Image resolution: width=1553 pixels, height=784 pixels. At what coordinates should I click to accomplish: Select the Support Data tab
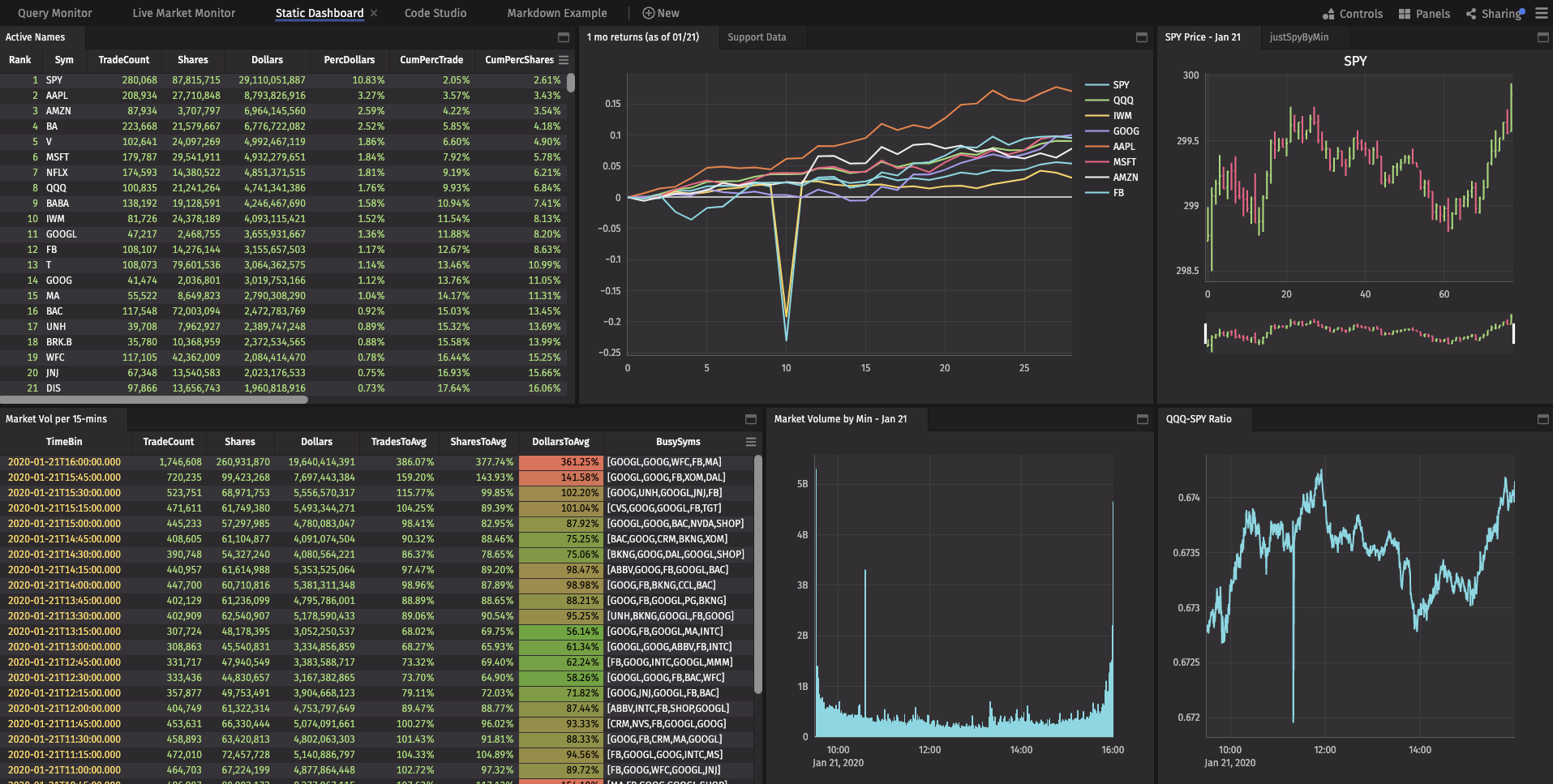pyautogui.click(x=757, y=37)
